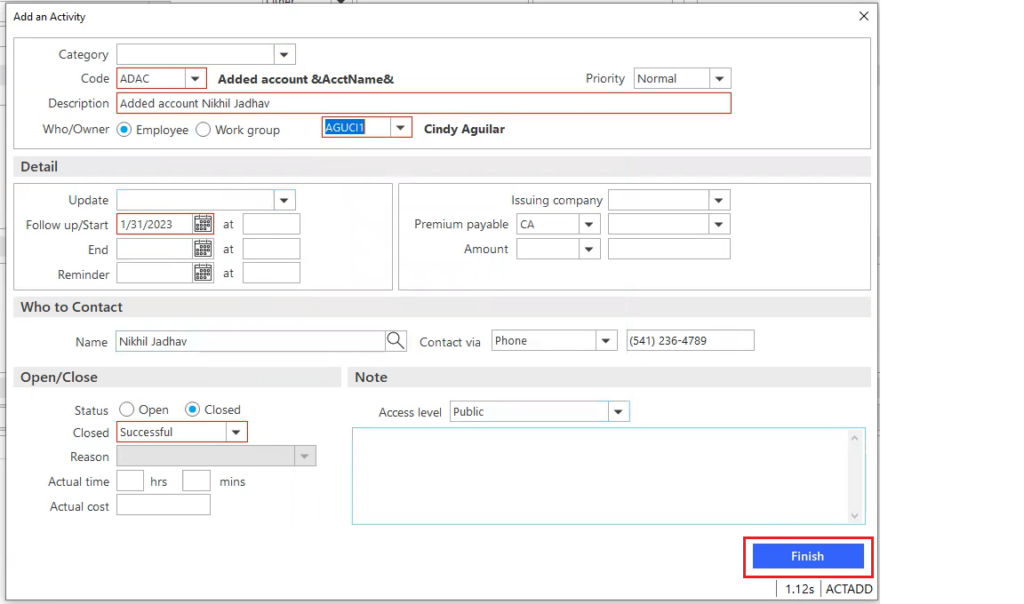
Task: Select the Work group radio button
Action: [x=203, y=130]
